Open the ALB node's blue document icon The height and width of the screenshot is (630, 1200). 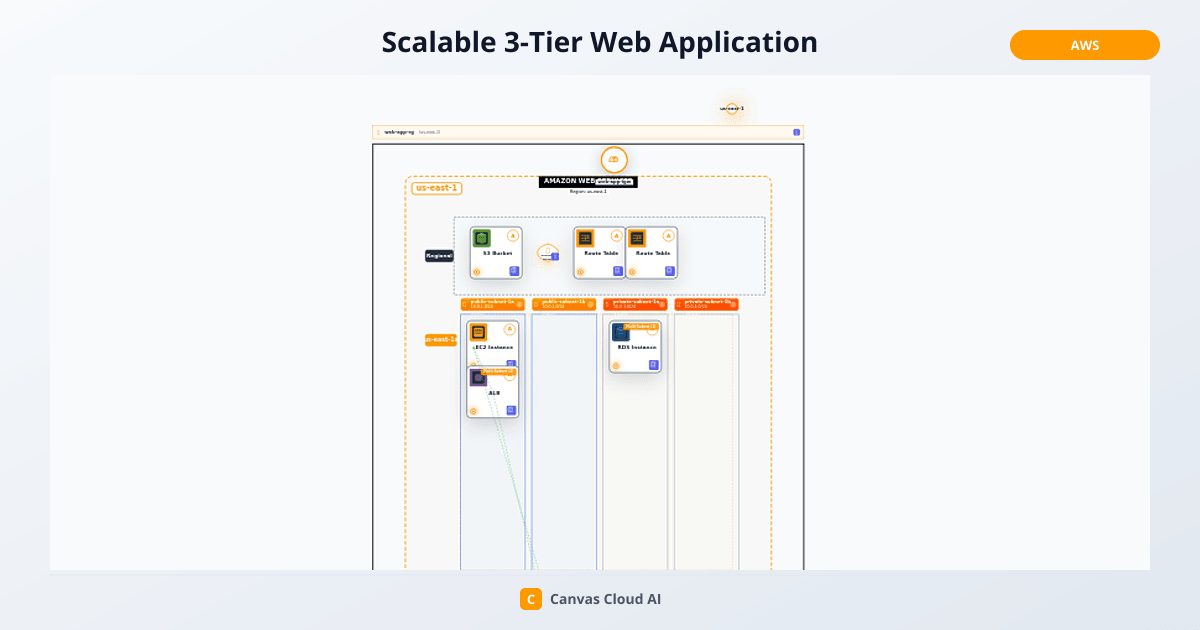(x=511, y=410)
